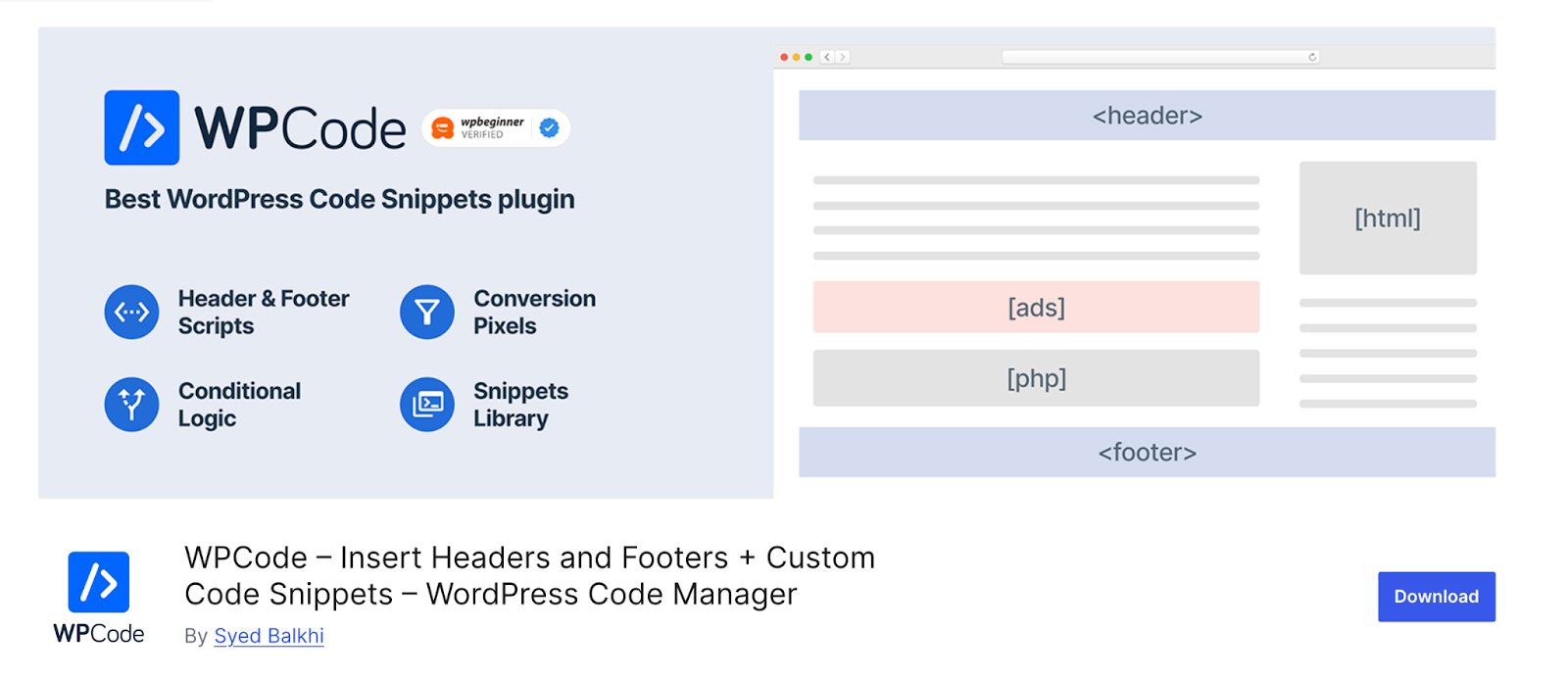
Task: Click the blue verified checkmark badge
Action: [550, 128]
